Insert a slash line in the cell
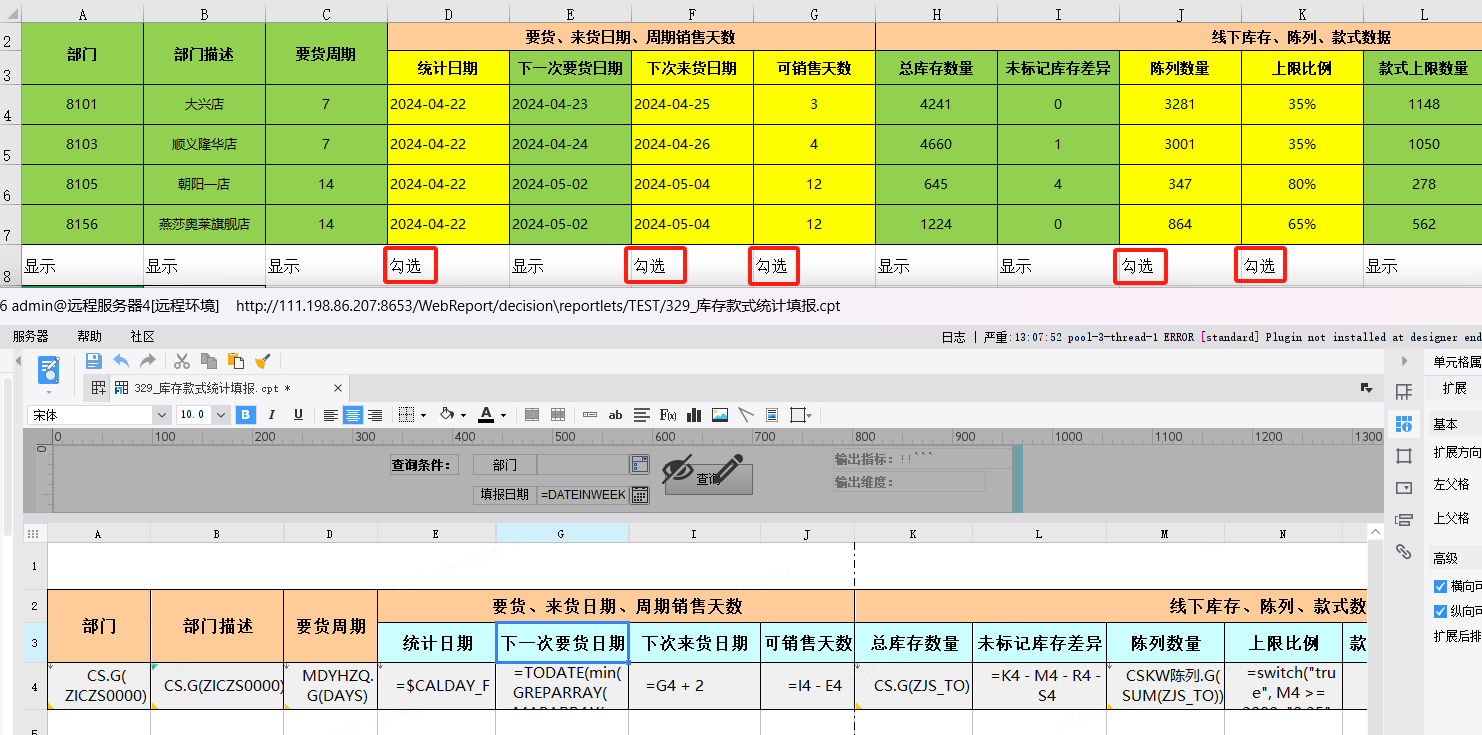The width and height of the screenshot is (1482, 735). (746, 415)
